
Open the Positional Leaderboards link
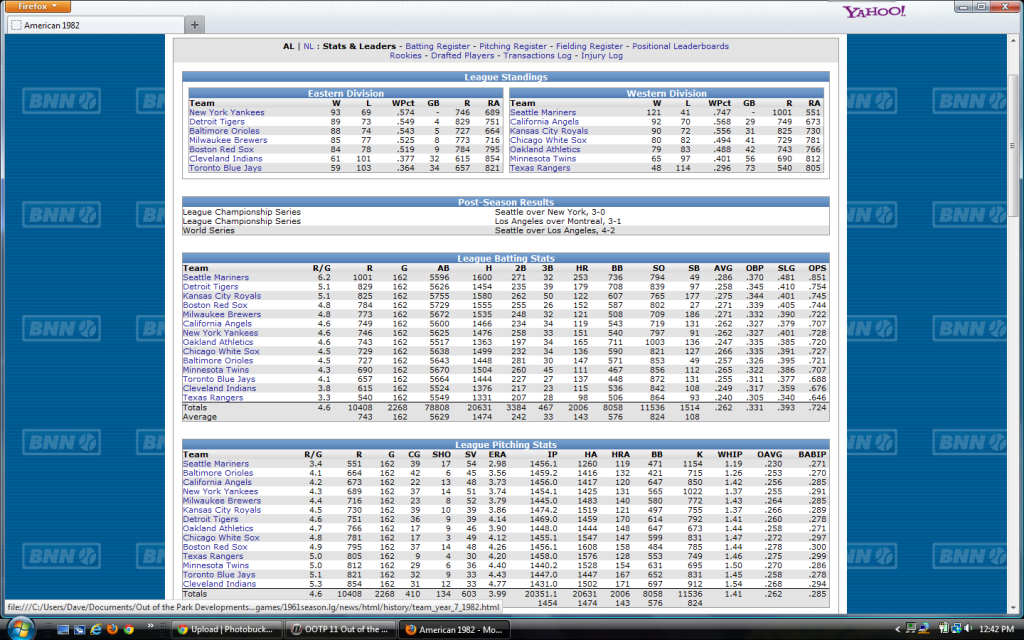[x=680, y=46]
